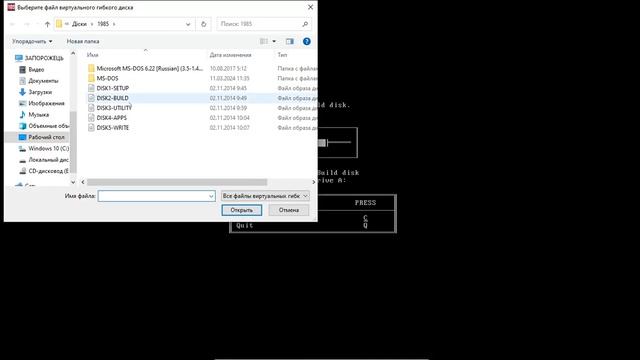Toggle the preview pane icon
This screenshot has height=360, width=640.
pos(290,41)
